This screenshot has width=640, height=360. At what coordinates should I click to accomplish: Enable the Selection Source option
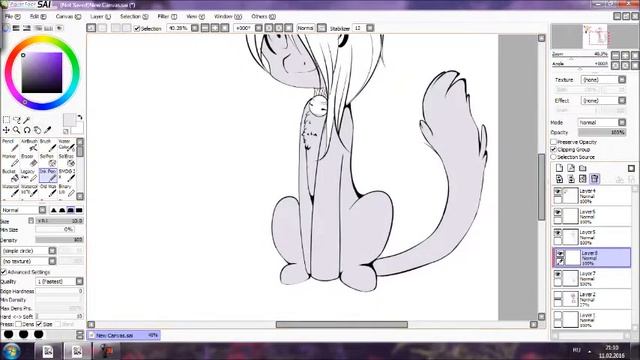click(x=554, y=157)
